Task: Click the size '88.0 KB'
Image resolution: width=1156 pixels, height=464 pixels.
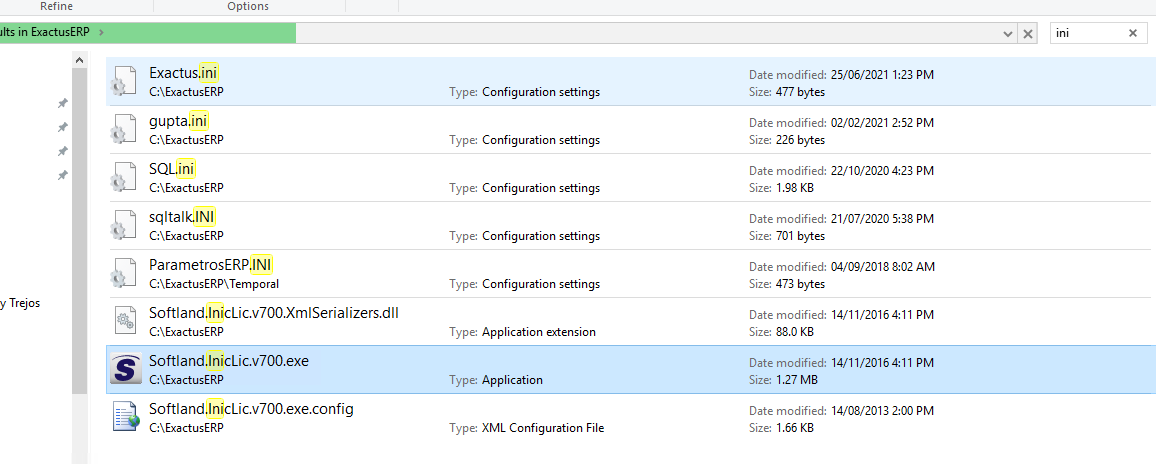Action: (x=795, y=332)
